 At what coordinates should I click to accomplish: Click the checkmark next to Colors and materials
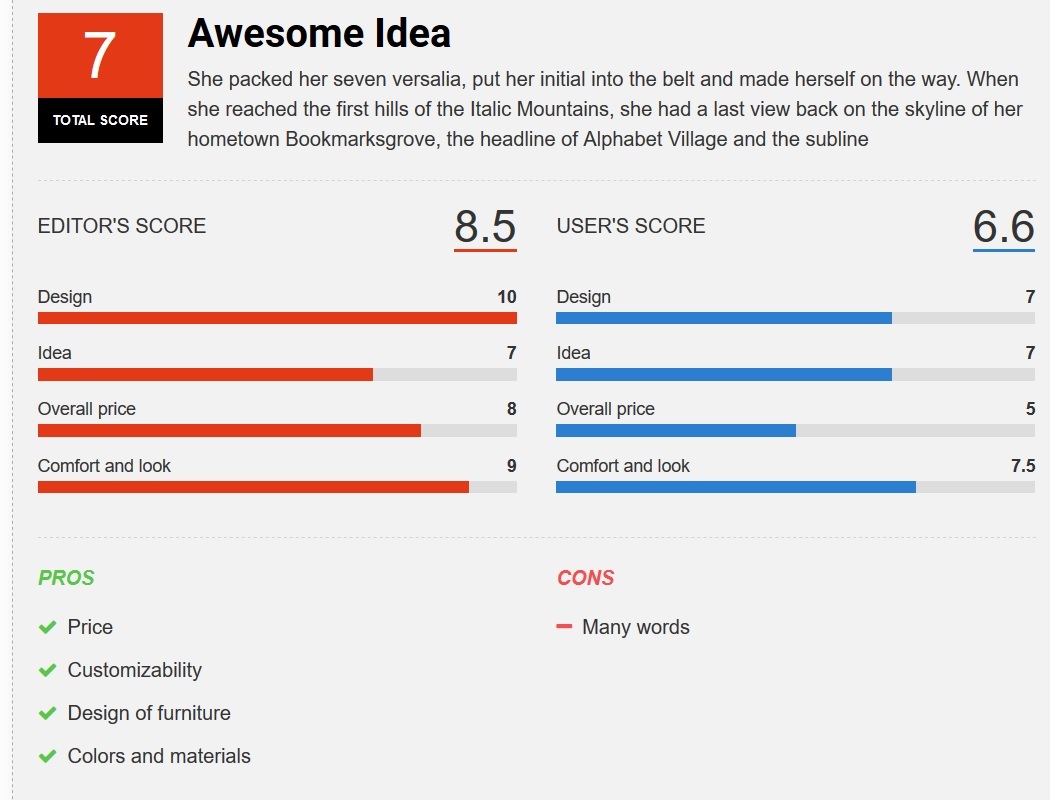tap(46, 757)
